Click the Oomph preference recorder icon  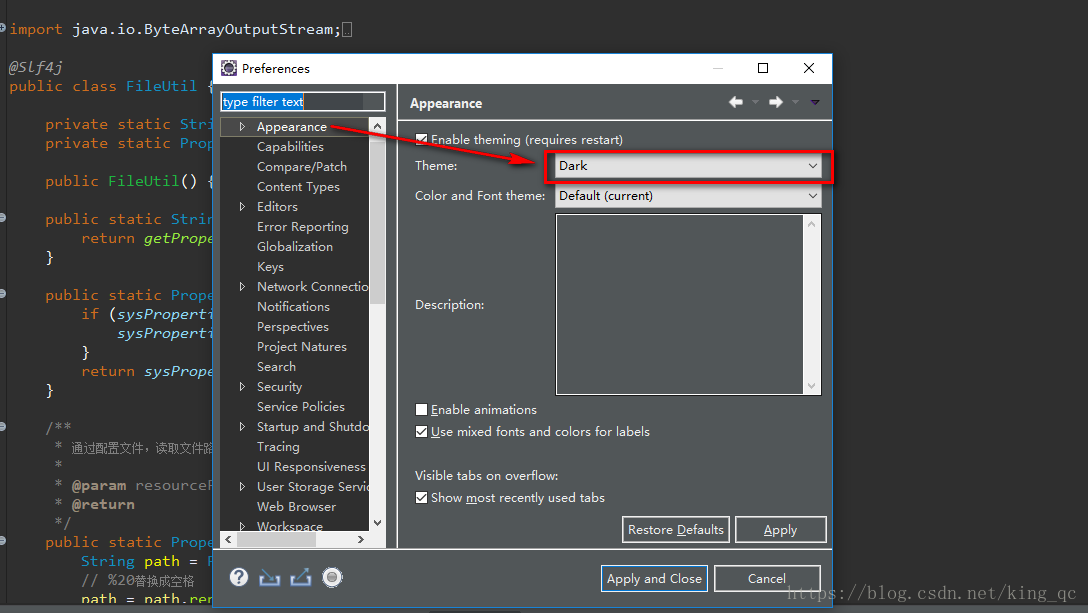[x=332, y=577]
